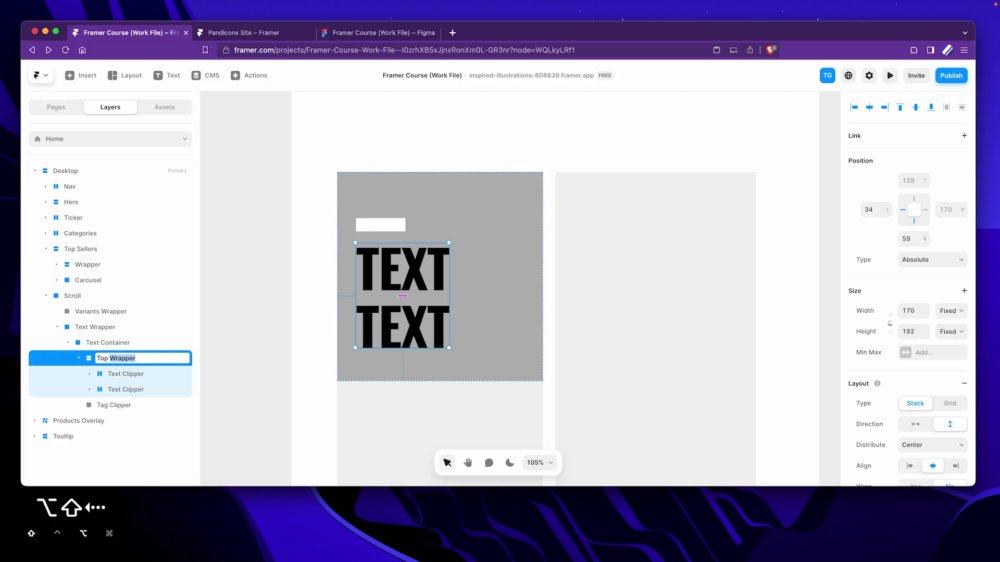1000x562 pixels.
Task: Open the Height Fixed dropdown
Action: pyautogui.click(x=951, y=332)
